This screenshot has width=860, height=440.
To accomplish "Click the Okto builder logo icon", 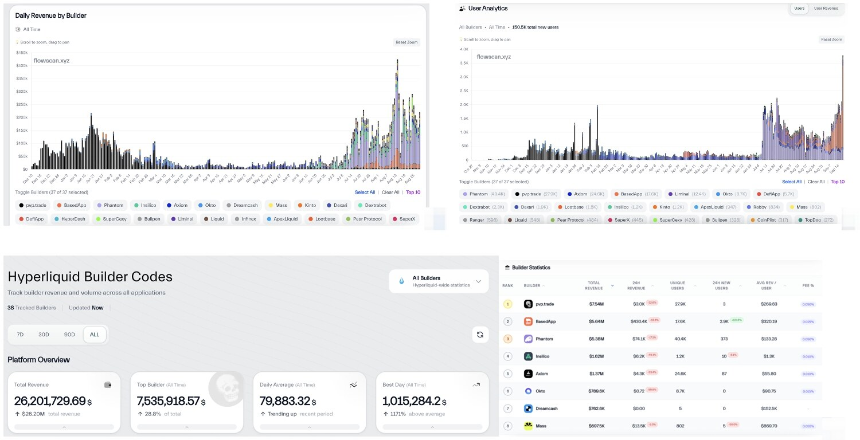I will (x=528, y=390).
